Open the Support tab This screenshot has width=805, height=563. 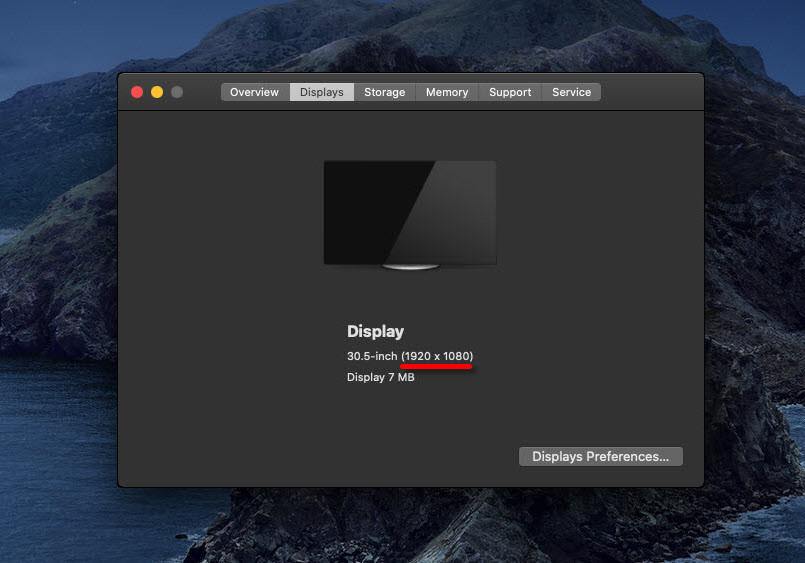pos(510,92)
